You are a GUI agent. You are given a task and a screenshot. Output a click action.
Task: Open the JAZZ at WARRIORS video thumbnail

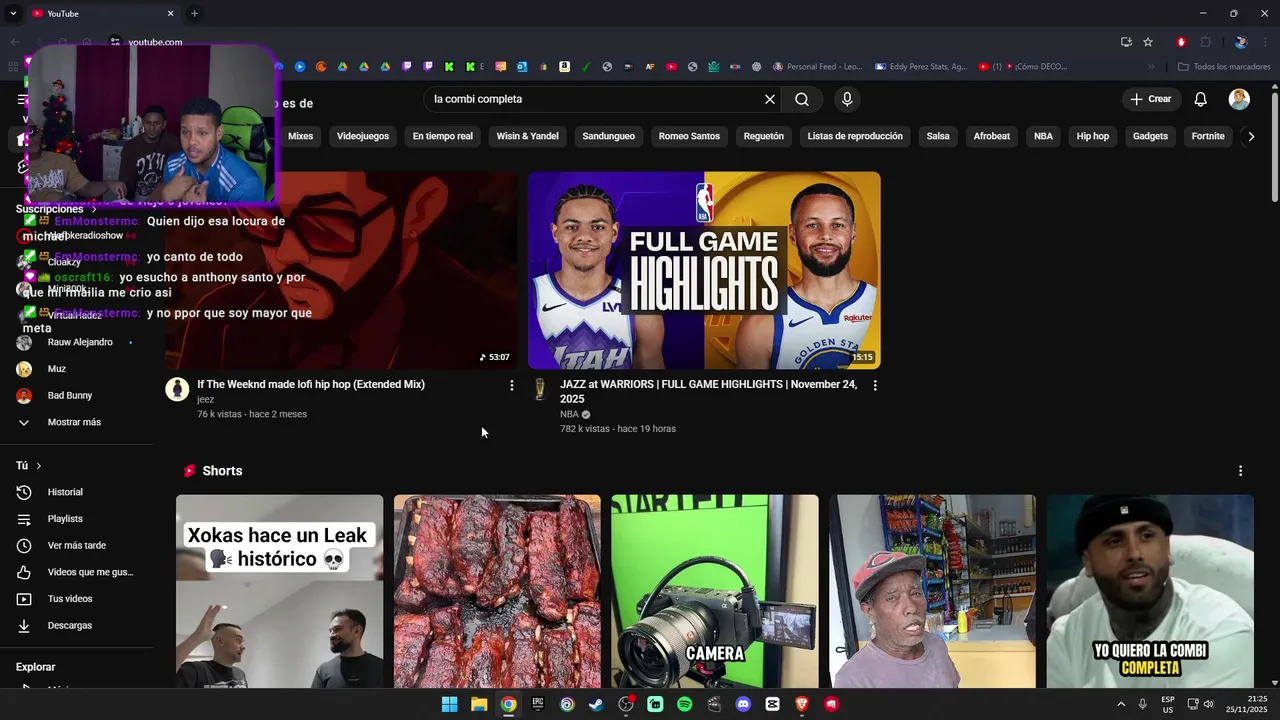pos(704,270)
